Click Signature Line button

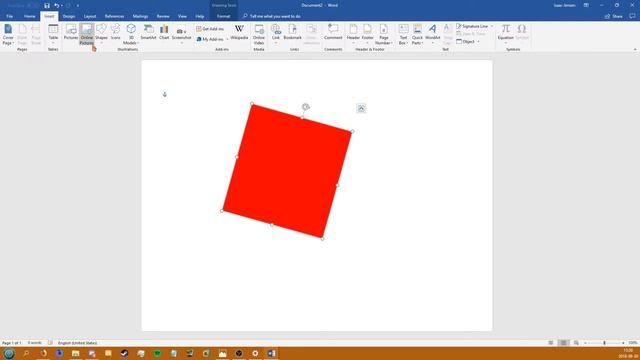click(x=472, y=26)
